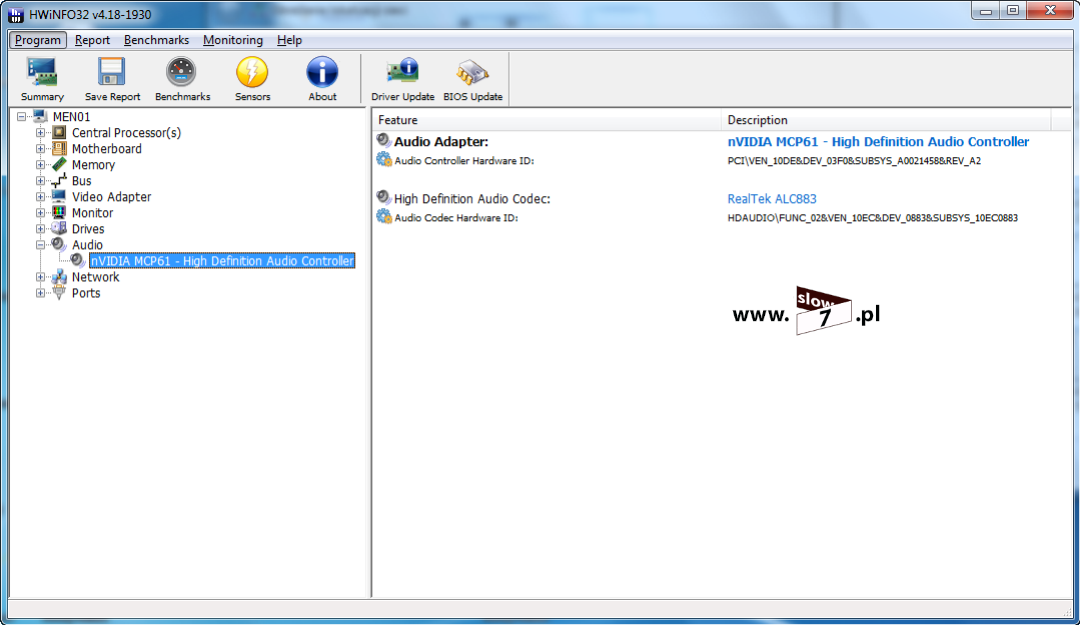Open the Monitoring menu
The height and width of the screenshot is (625, 1080).
(x=233, y=40)
